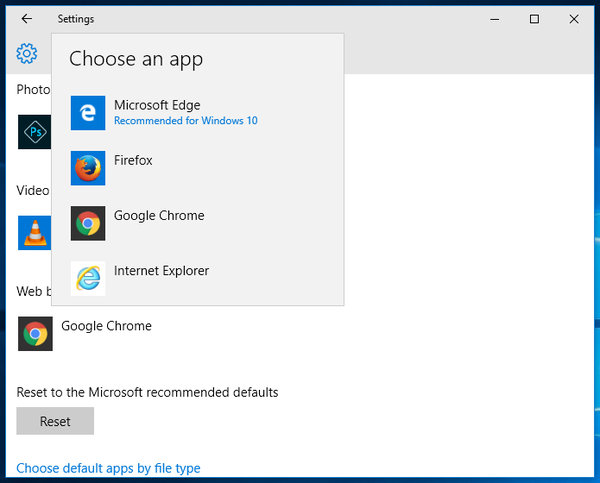Viewport: 600px width, 483px height.
Task: Open Choose default apps by file type
Action: point(108,468)
